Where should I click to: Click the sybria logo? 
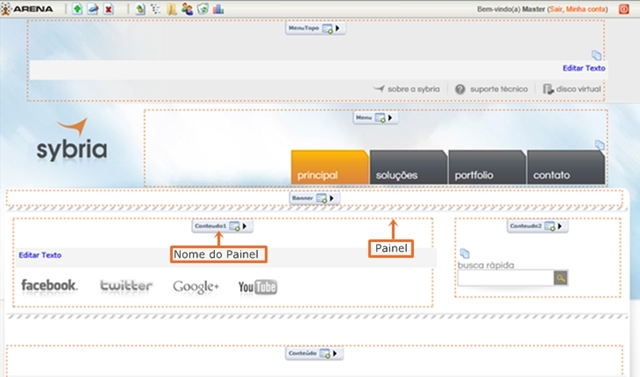coord(72,140)
